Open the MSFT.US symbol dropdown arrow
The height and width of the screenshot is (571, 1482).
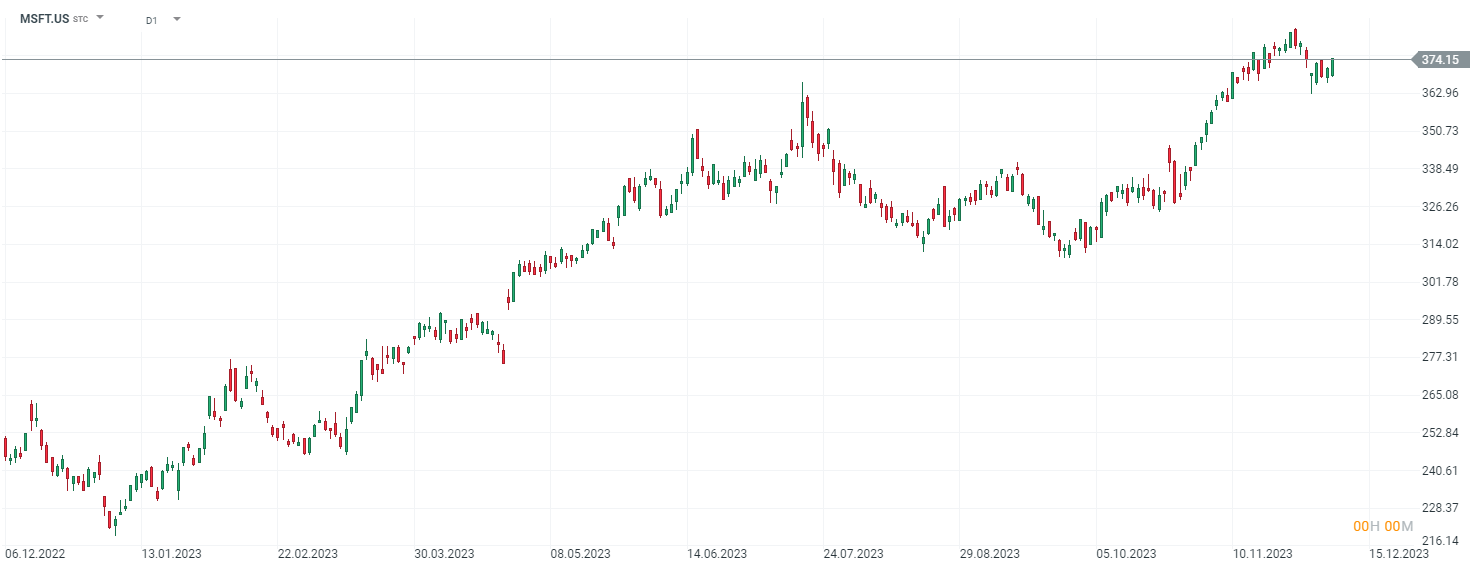click(100, 18)
